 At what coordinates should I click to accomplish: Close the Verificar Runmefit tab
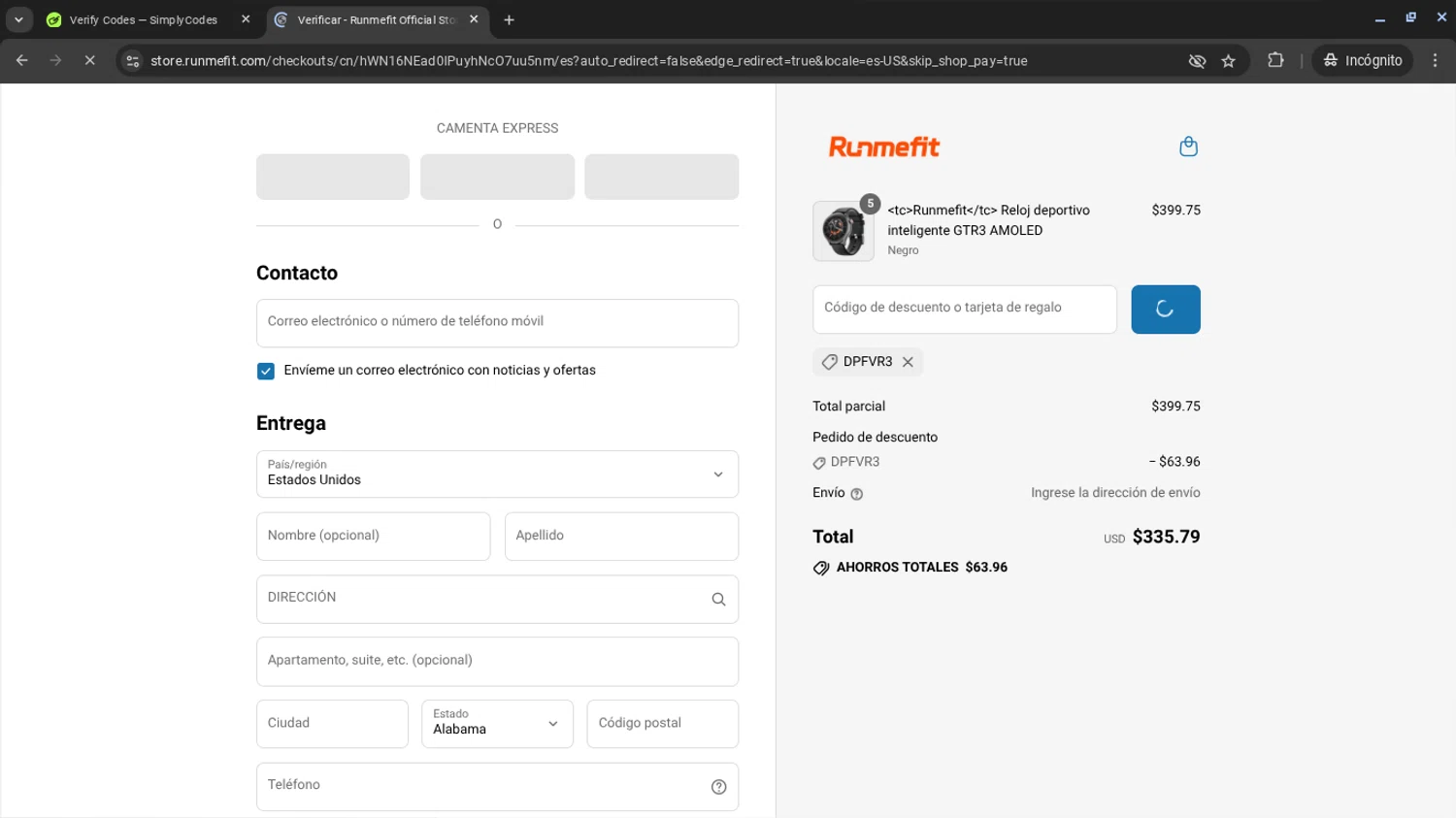(x=474, y=19)
